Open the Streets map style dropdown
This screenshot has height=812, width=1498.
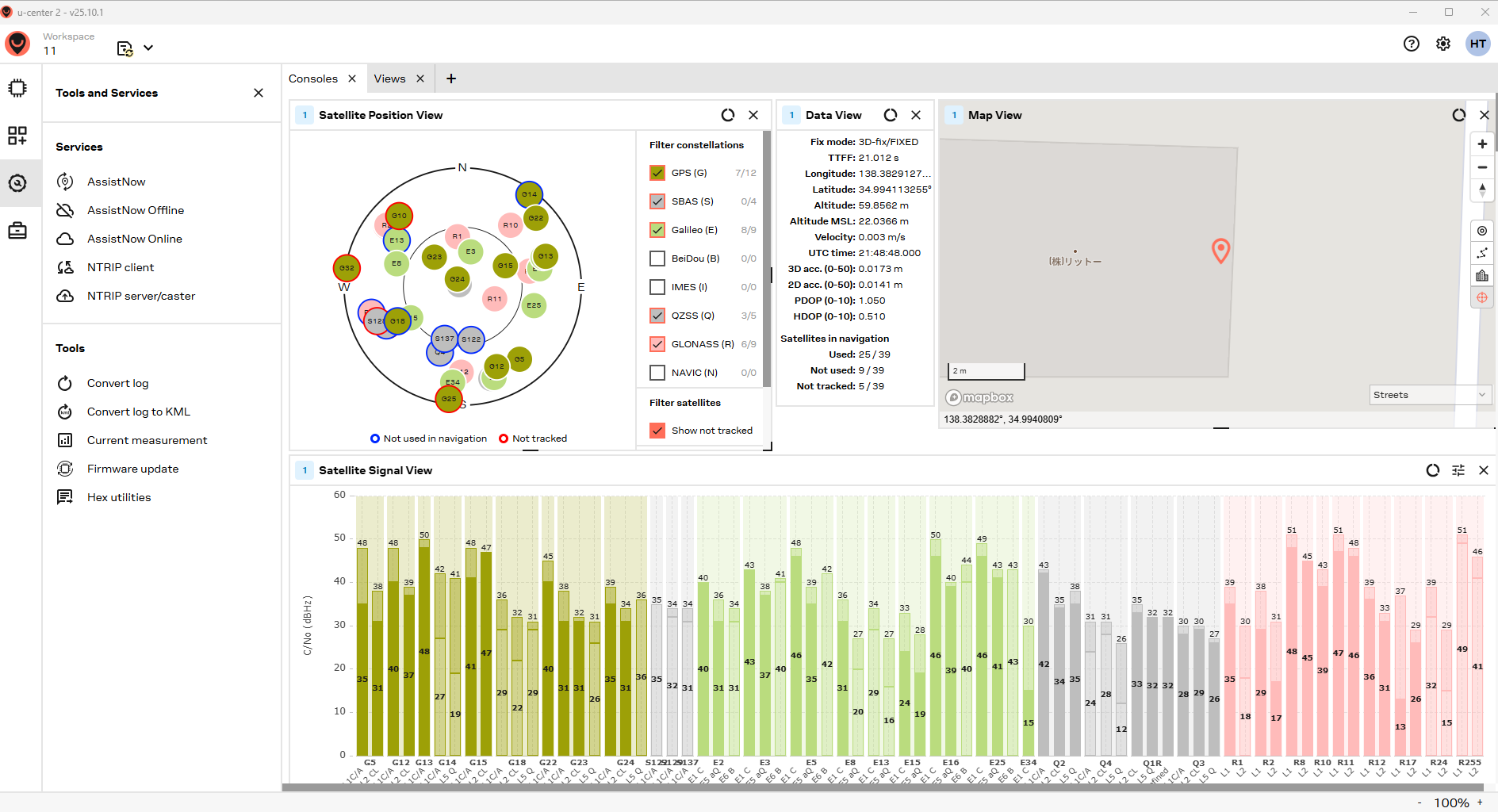click(1430, 395)
